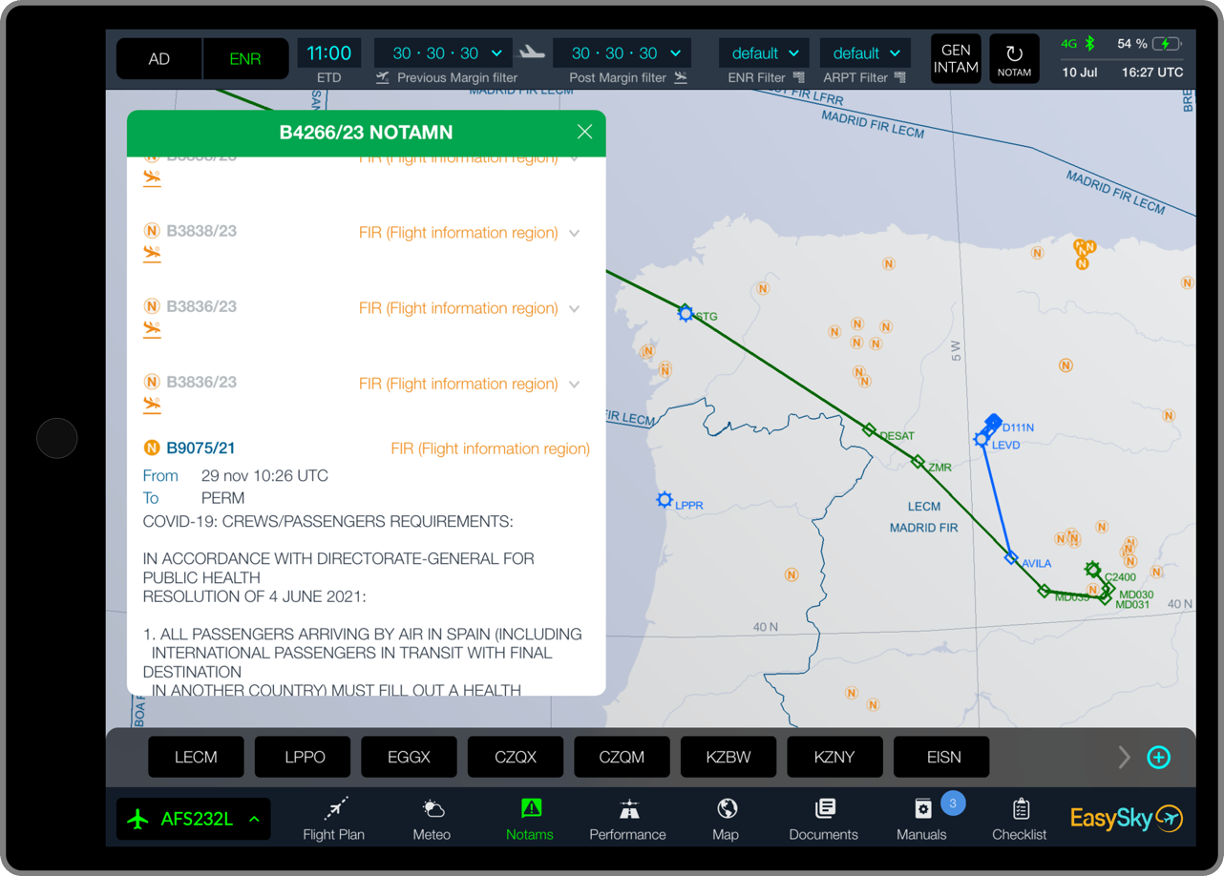Open the Previous Margin filter dropdown

pyautogui.click(x=443, y=53)
